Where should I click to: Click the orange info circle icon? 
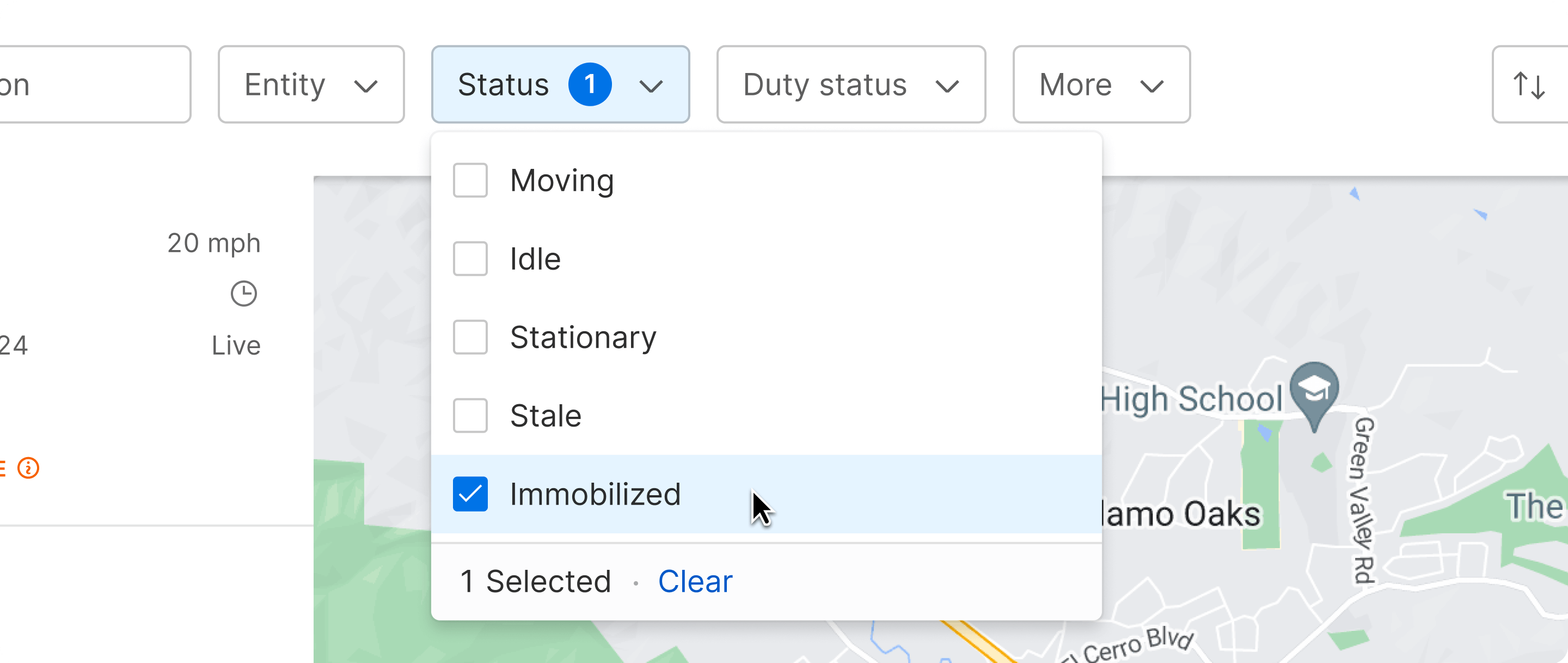29,468
